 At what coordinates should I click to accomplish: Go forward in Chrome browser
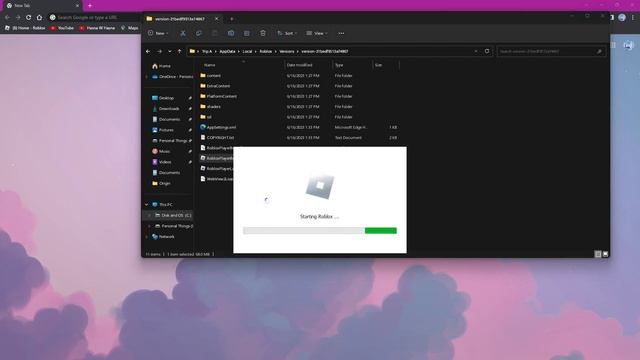[18, 18]
